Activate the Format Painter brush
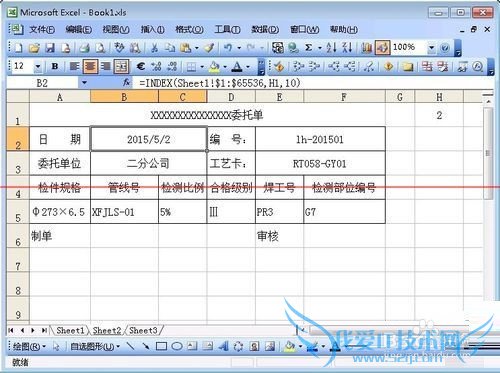Image resolution: width=500 pixels, height=373 pixels. tap(209, 48)
